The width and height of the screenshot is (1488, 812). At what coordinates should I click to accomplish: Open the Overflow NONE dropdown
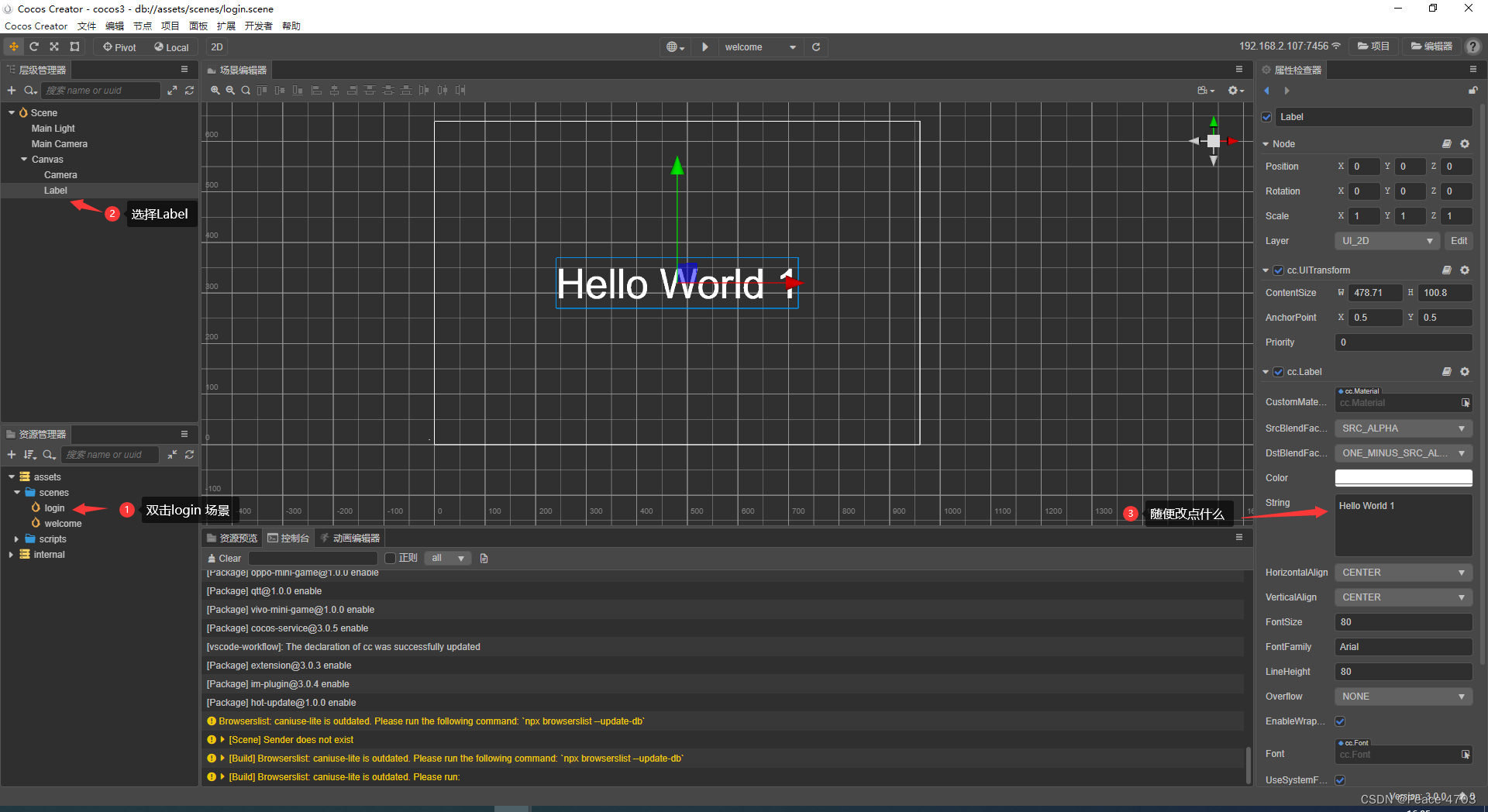pos(1404,697)
